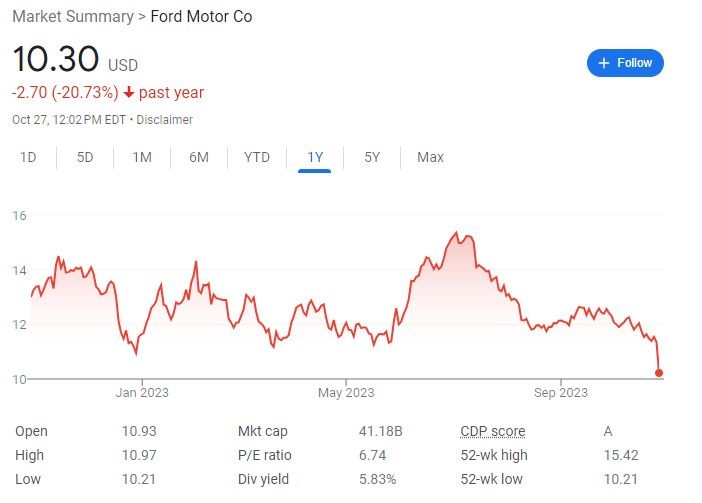Viewport: 702px width, 503px height.
Task: Select the 5D time range tab
Action: pos(85,157)
